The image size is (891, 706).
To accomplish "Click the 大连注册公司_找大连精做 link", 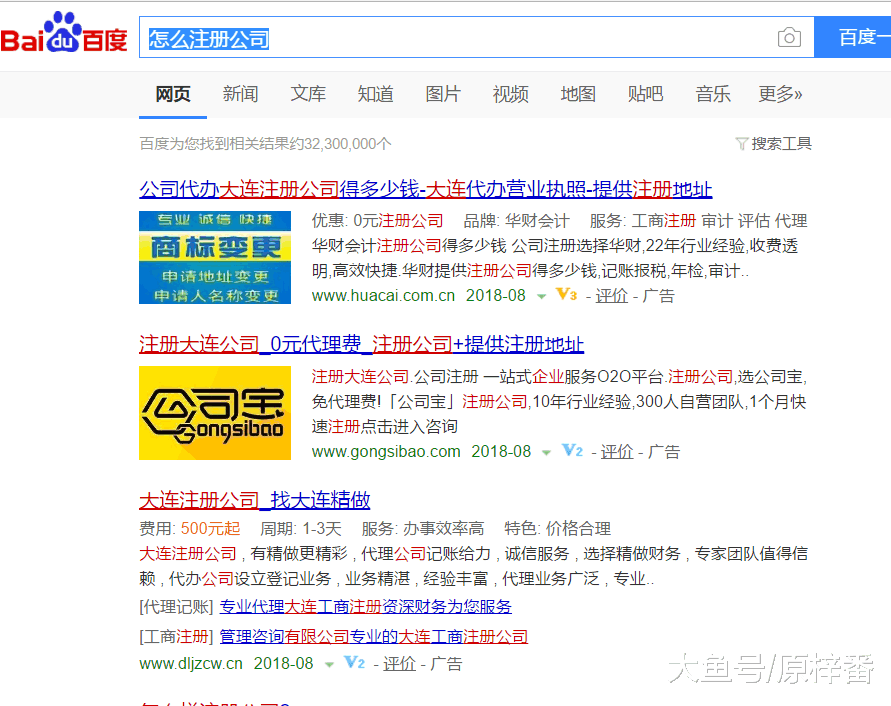I will click(x=254, y=499).
